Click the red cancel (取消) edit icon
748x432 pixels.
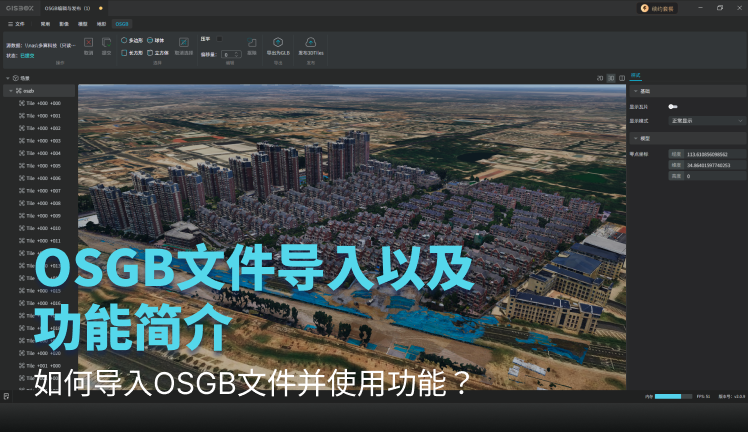[88, 43]
